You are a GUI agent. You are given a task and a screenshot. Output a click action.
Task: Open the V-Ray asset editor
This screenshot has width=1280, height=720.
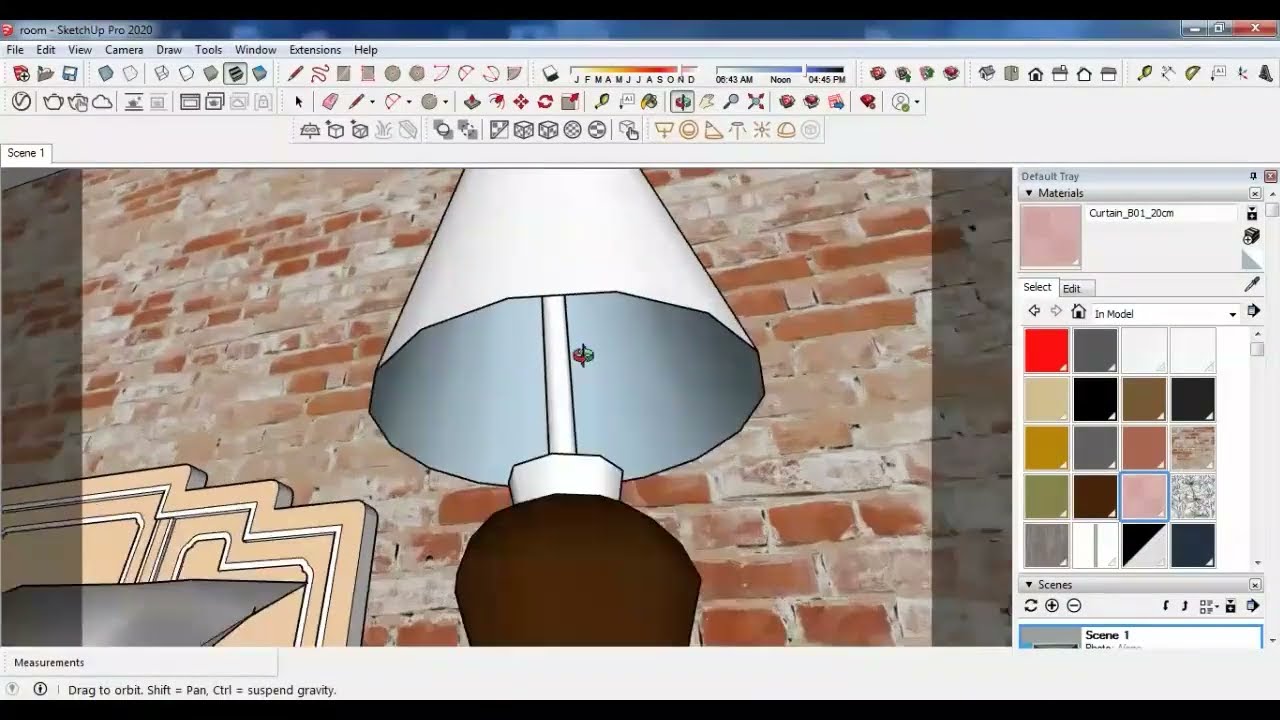click(x=21, y=101)
